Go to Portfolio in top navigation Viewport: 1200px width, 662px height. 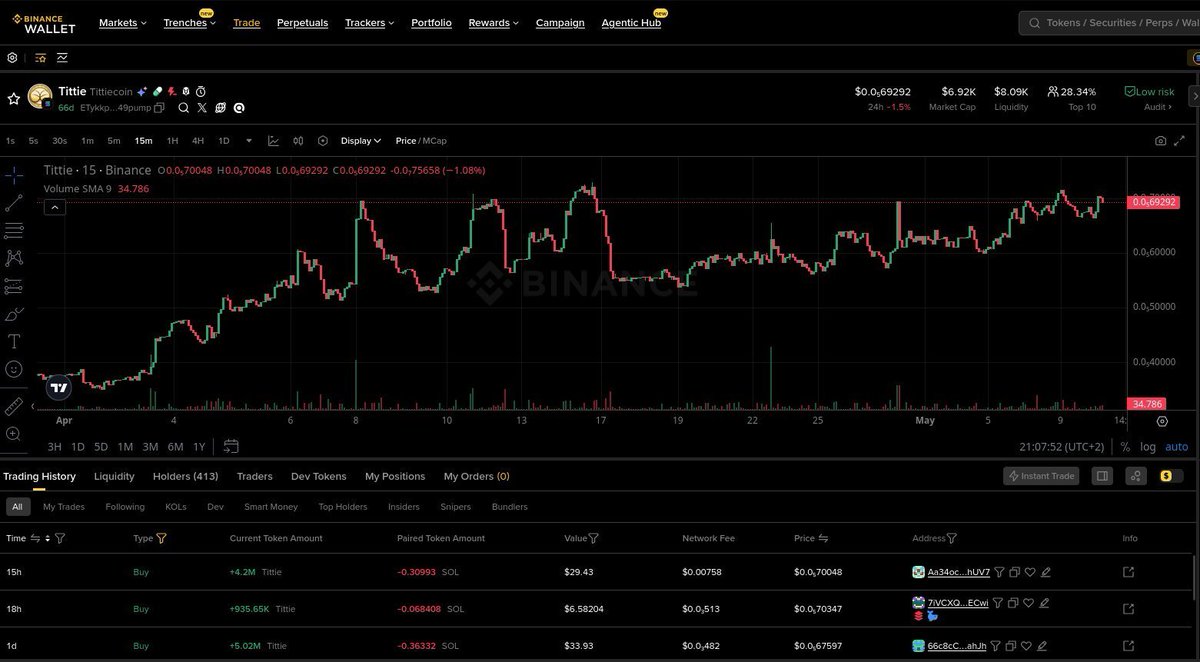pyautogui.click(x=431, y=23)
